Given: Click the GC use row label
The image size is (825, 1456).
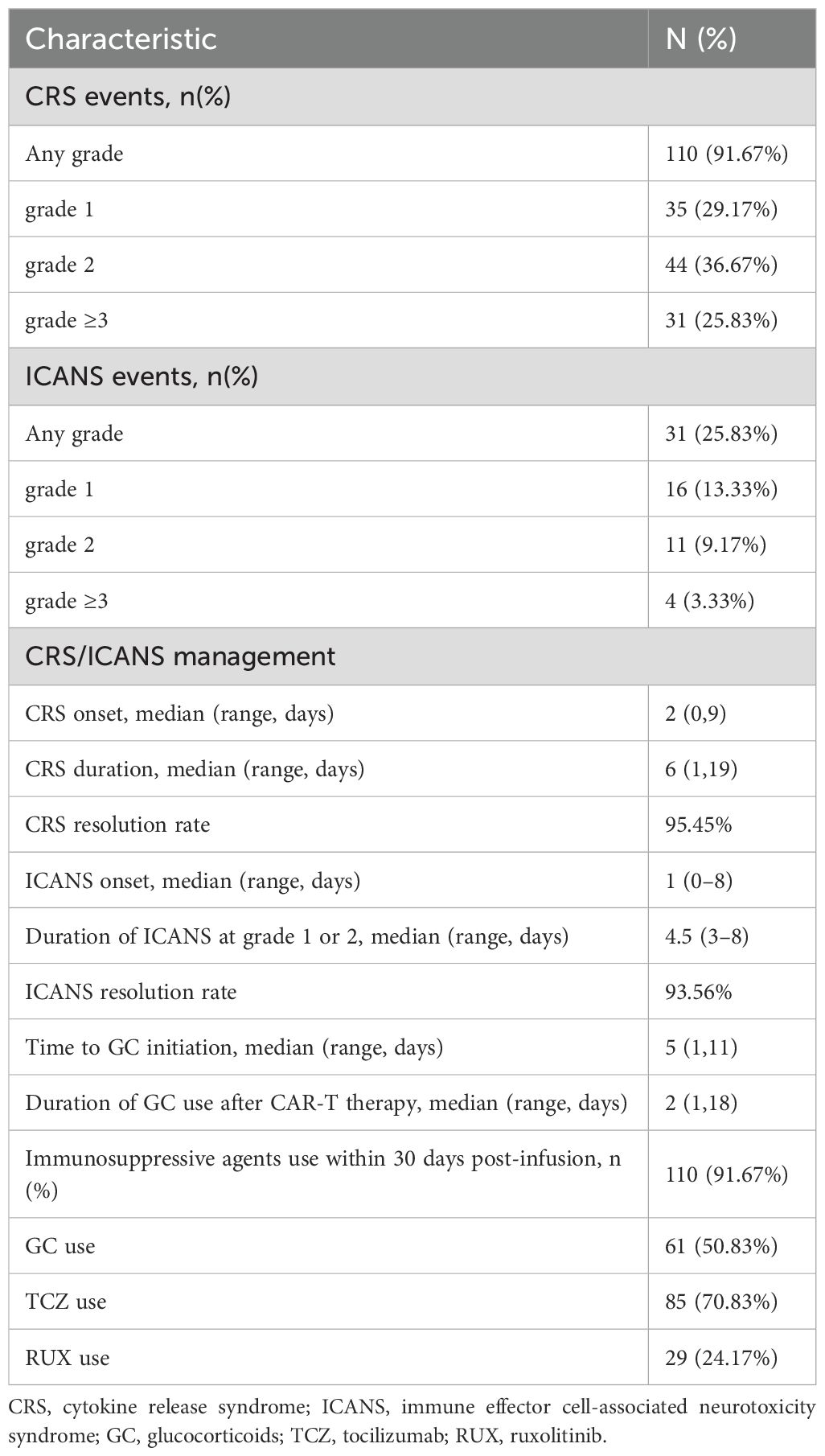Looking at the screenshot, I should (x=60, y=1246).
